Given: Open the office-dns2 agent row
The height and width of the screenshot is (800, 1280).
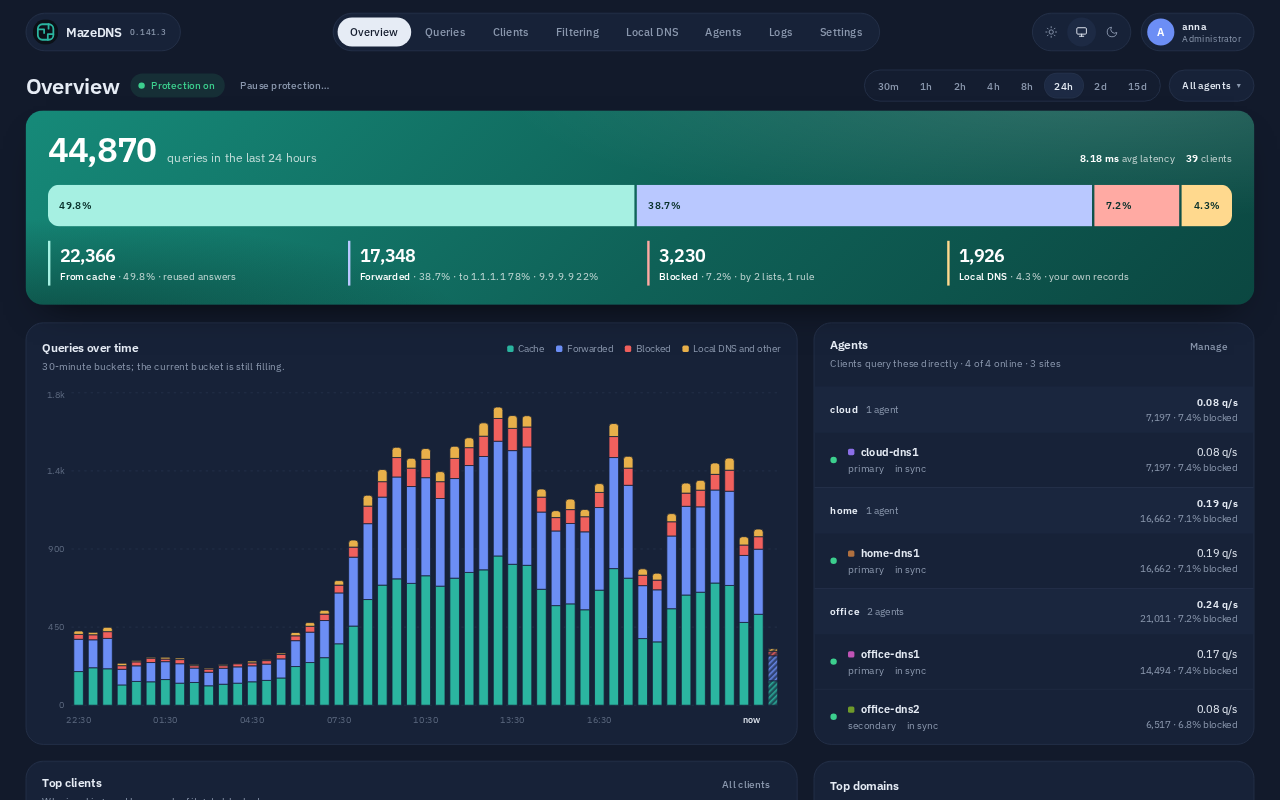Looking at the screenshot, I should 1034,716.
